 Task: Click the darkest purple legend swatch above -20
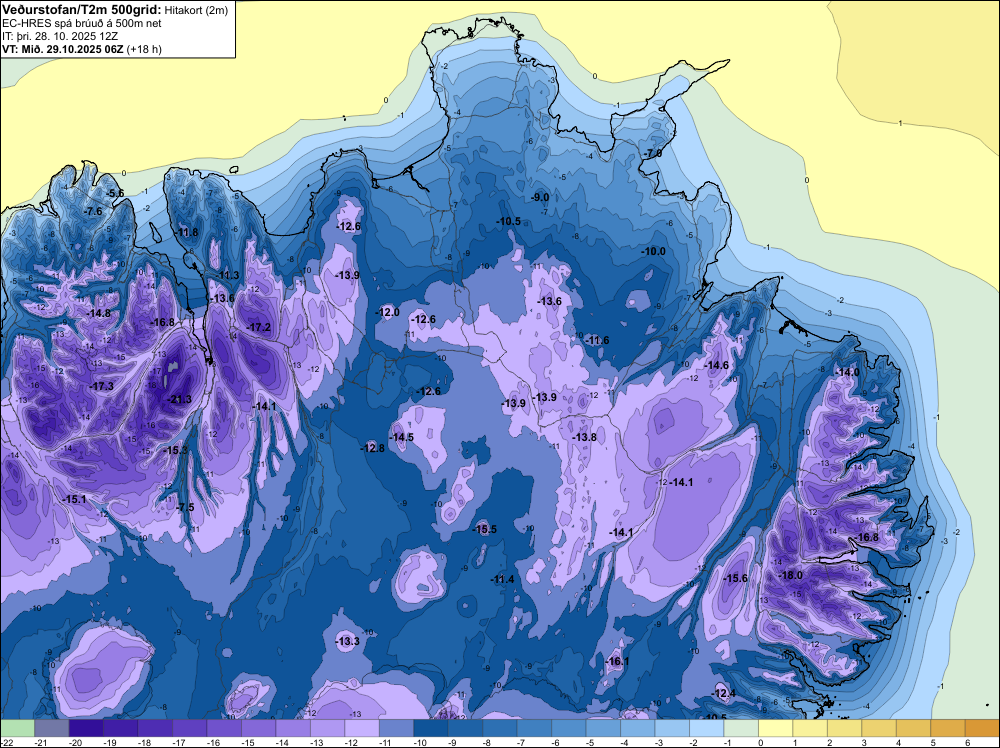86,728
